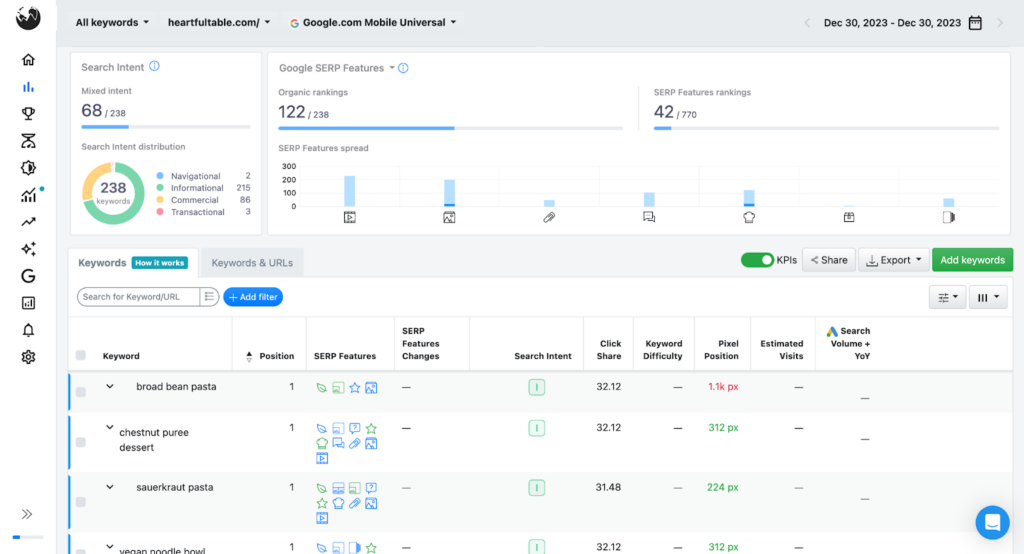Open notifications bell in sidebar

[x=28, y=330]
